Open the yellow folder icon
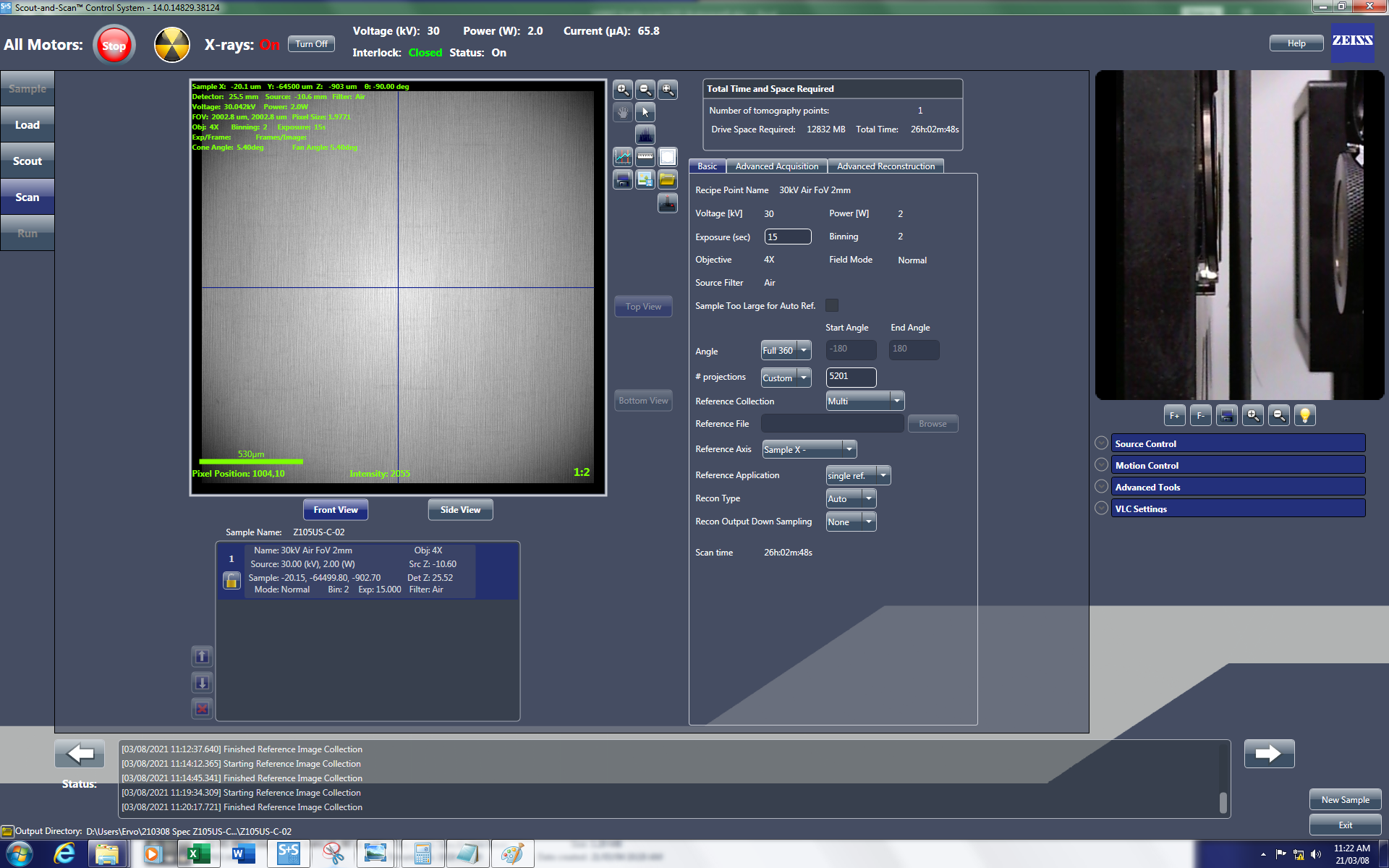 click(667, 179)
